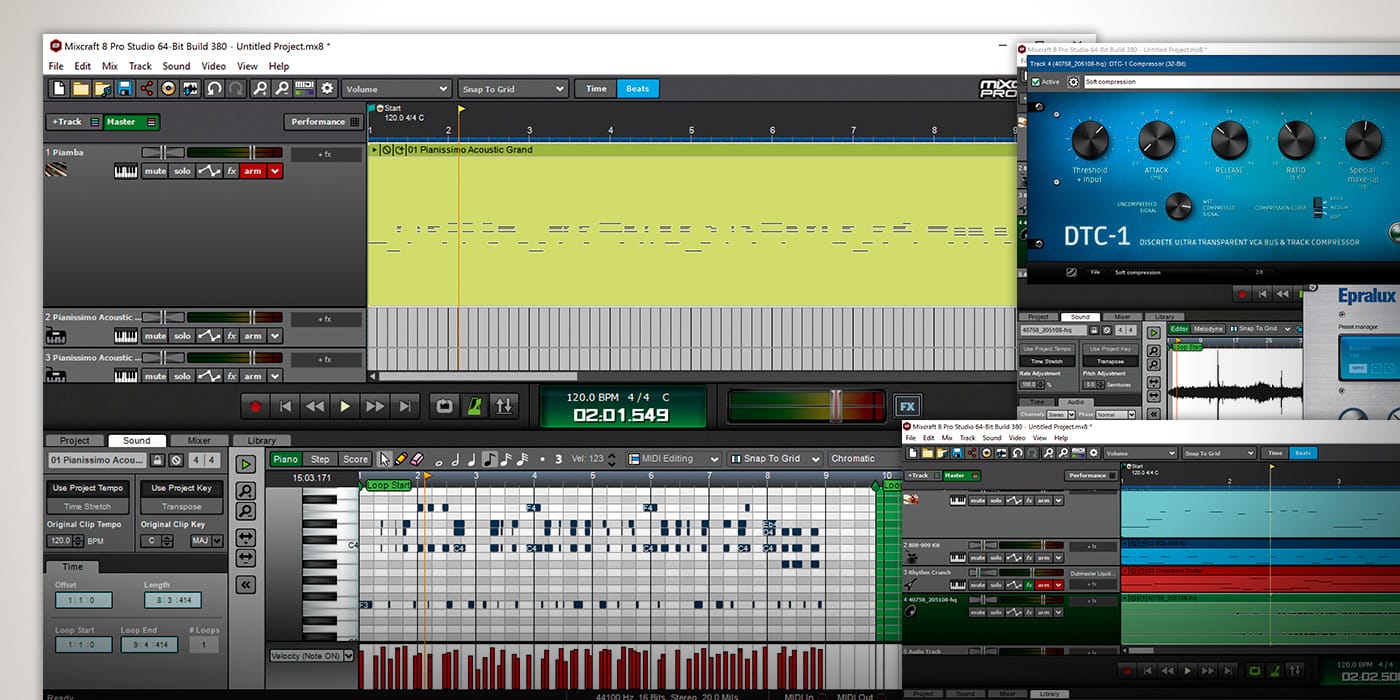Viewport: 1400px width, 700px height.
Task: Open the MIDI Editing dropdown
Action: pyautogui.click(x=673, y=459)
